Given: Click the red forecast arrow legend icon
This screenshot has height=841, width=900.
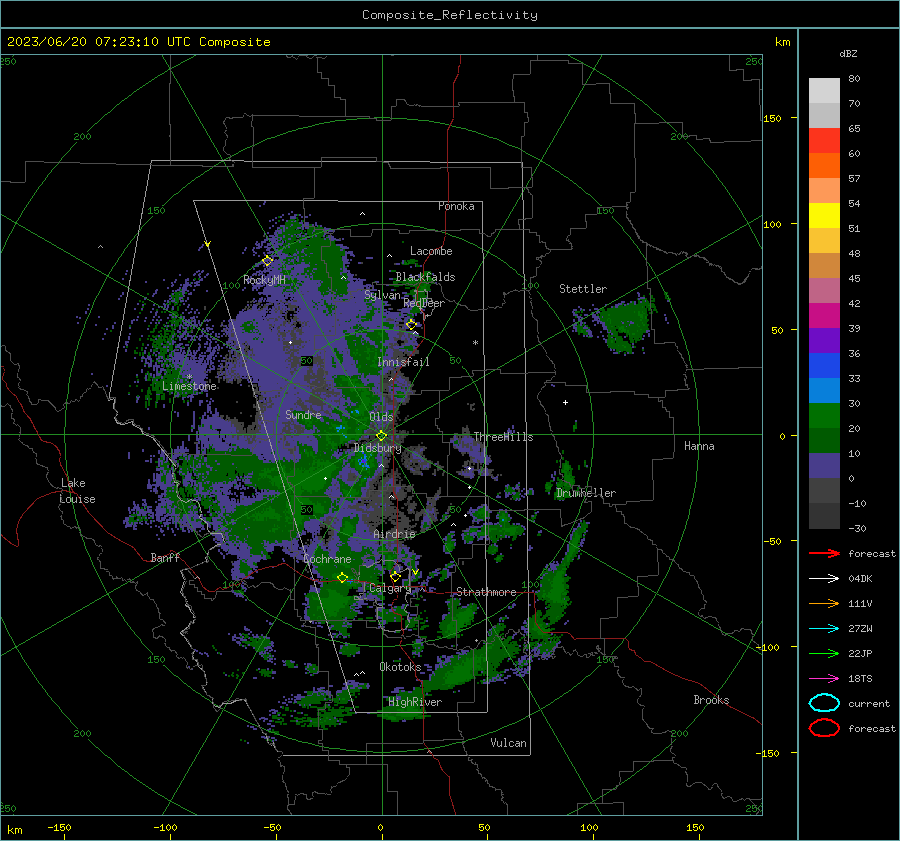Looking at the screenshot, I should pos(824,553).
